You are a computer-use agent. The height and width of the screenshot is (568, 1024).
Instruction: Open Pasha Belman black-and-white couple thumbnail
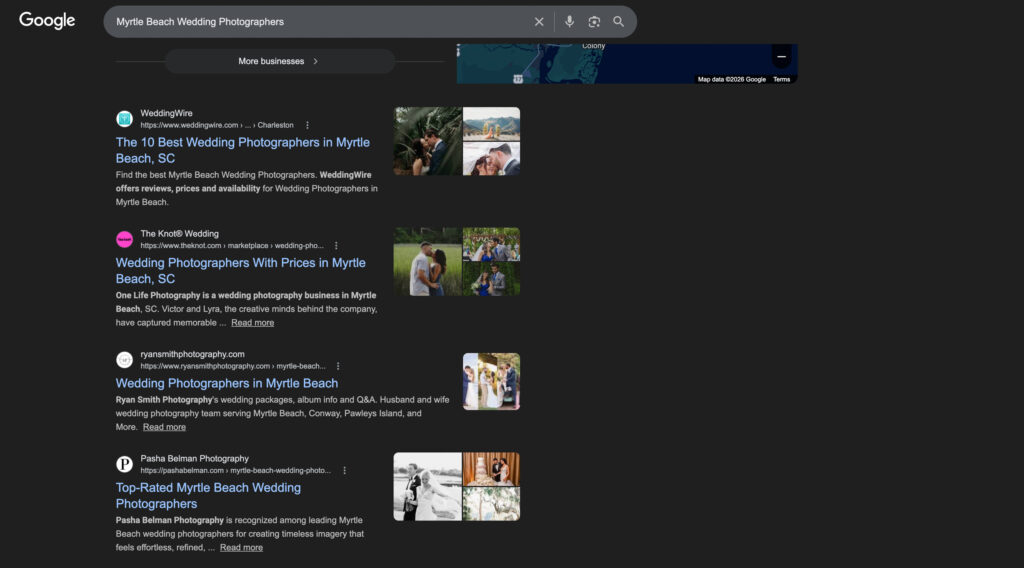pos(427,486)
